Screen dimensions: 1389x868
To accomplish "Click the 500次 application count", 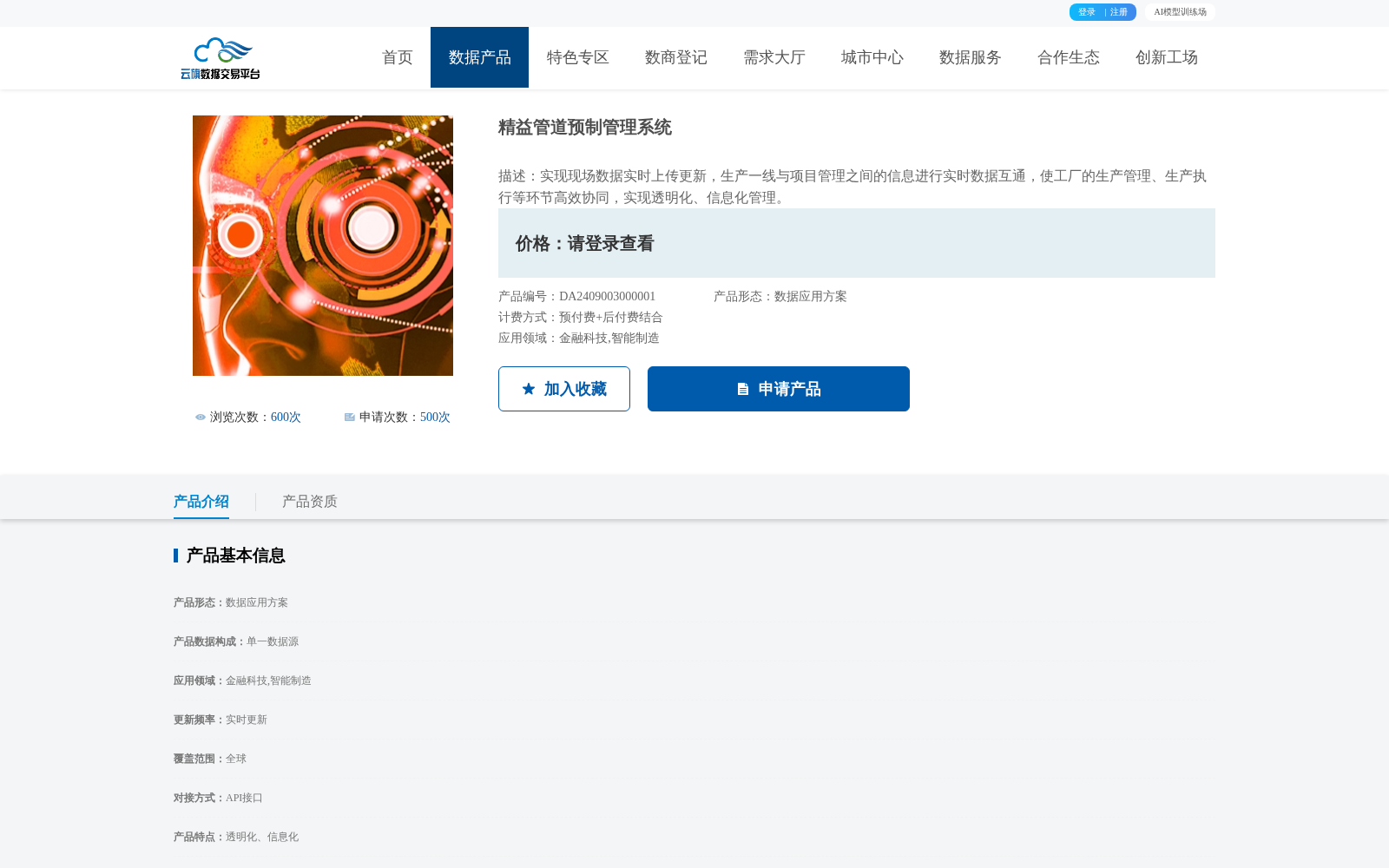I will point(435,418).
